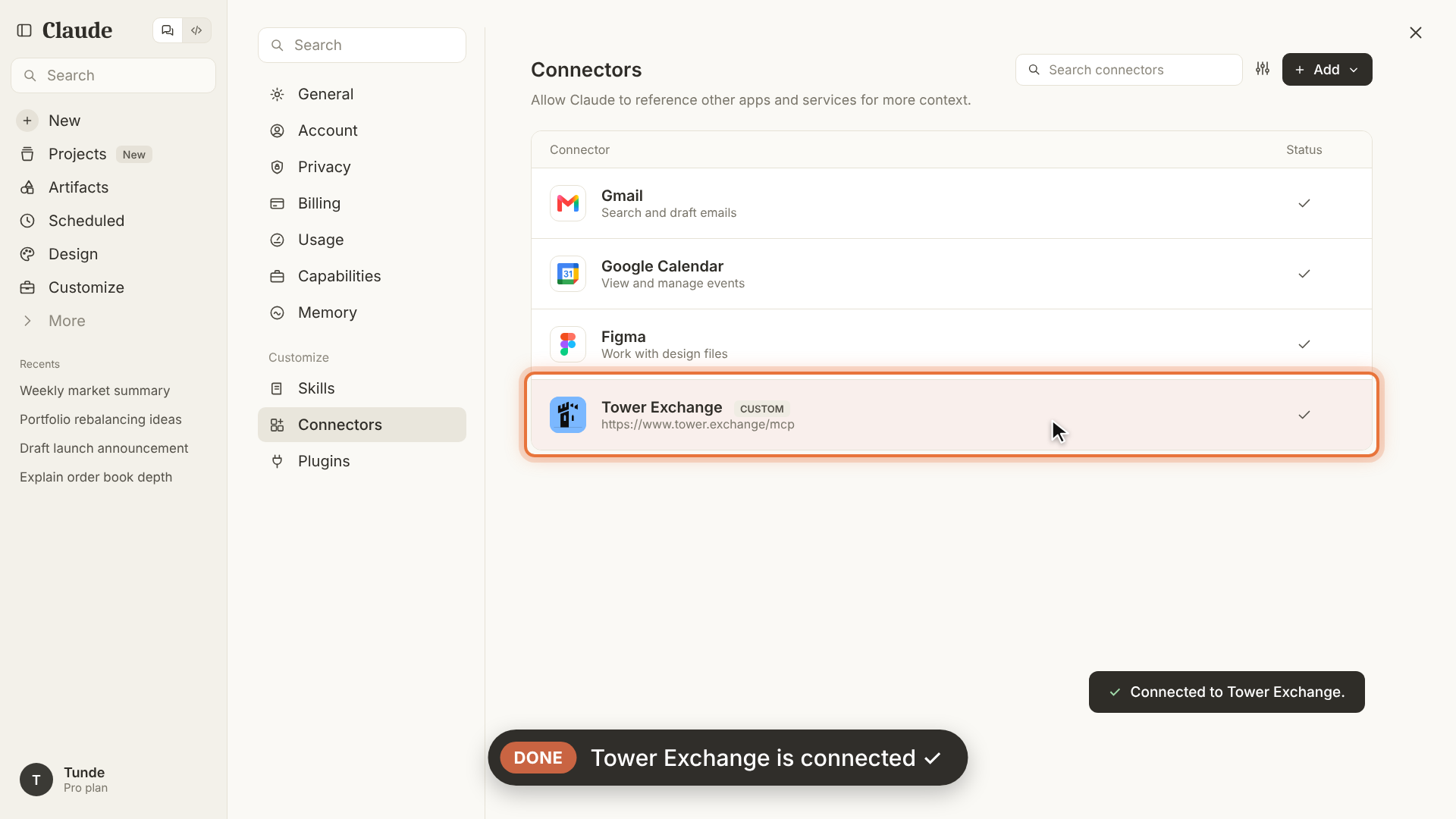Click the Connected to Tower Exchange toast
This screenshot has width=1456, height=819.
[1227, 692]
